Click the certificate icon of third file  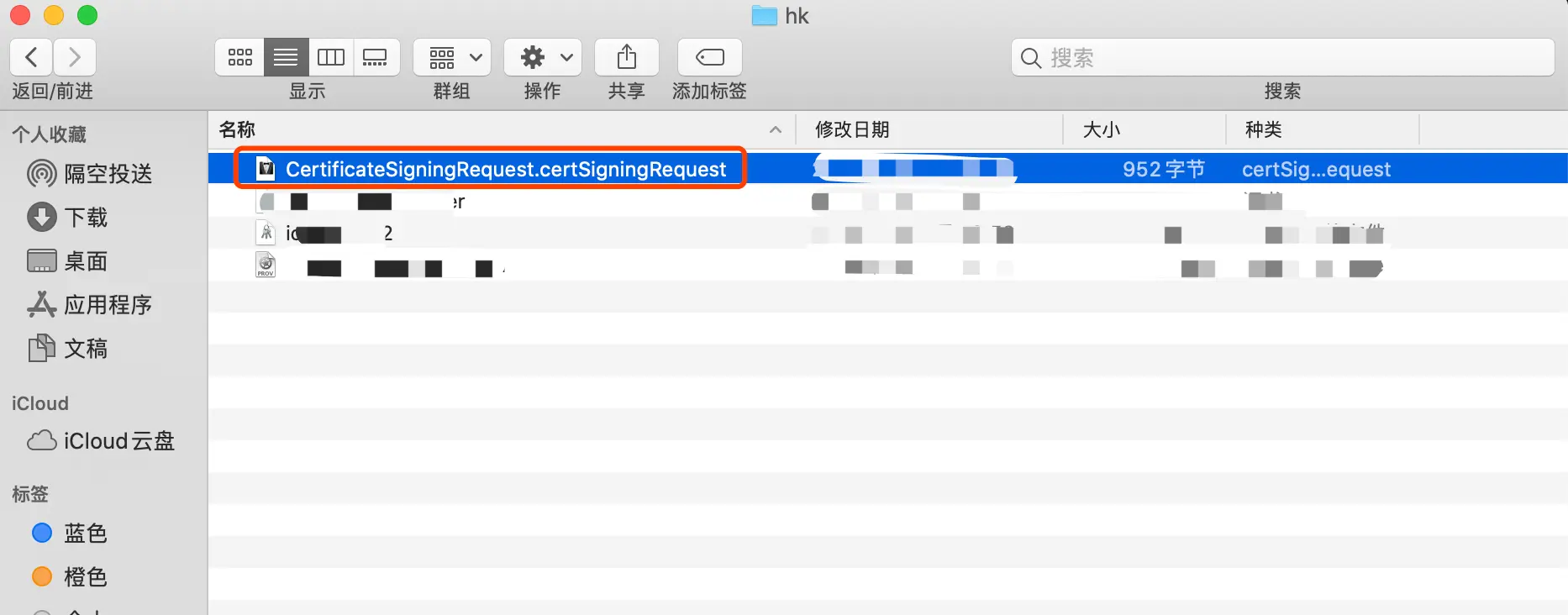click(266, 233)
